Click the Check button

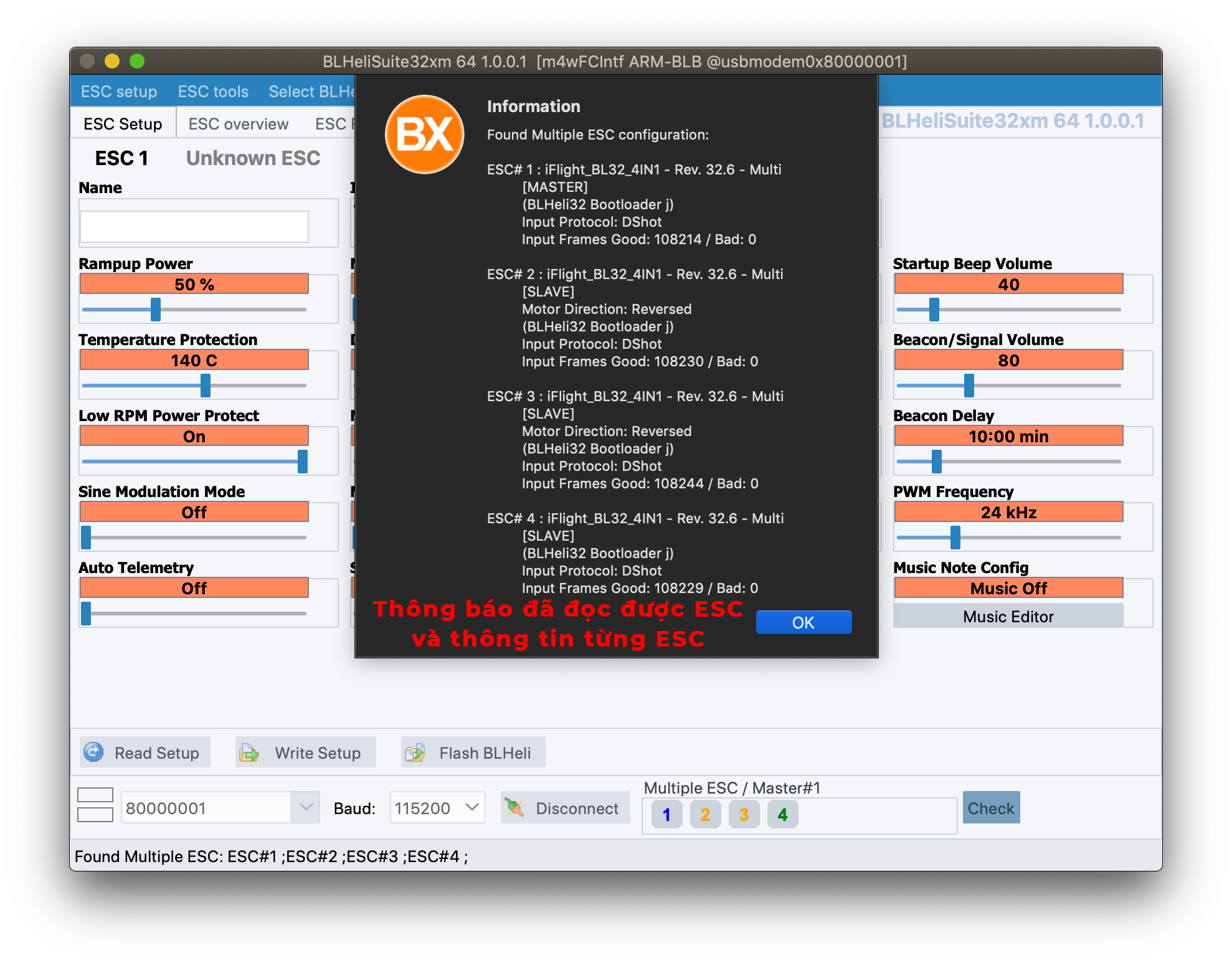pyautogui.click(x=991, y=808)
